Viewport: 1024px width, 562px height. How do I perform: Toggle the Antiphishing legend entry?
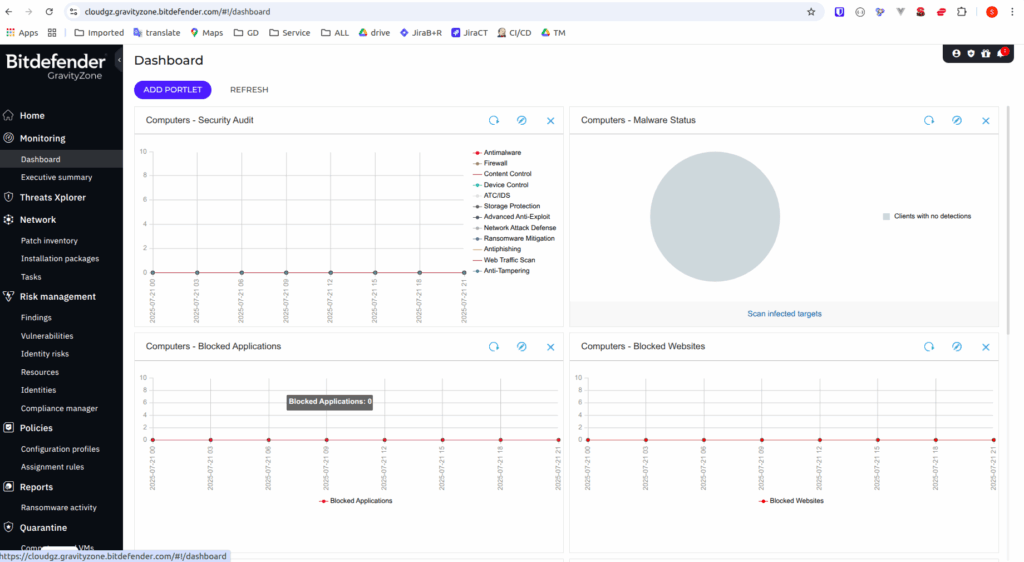[497, 249]
